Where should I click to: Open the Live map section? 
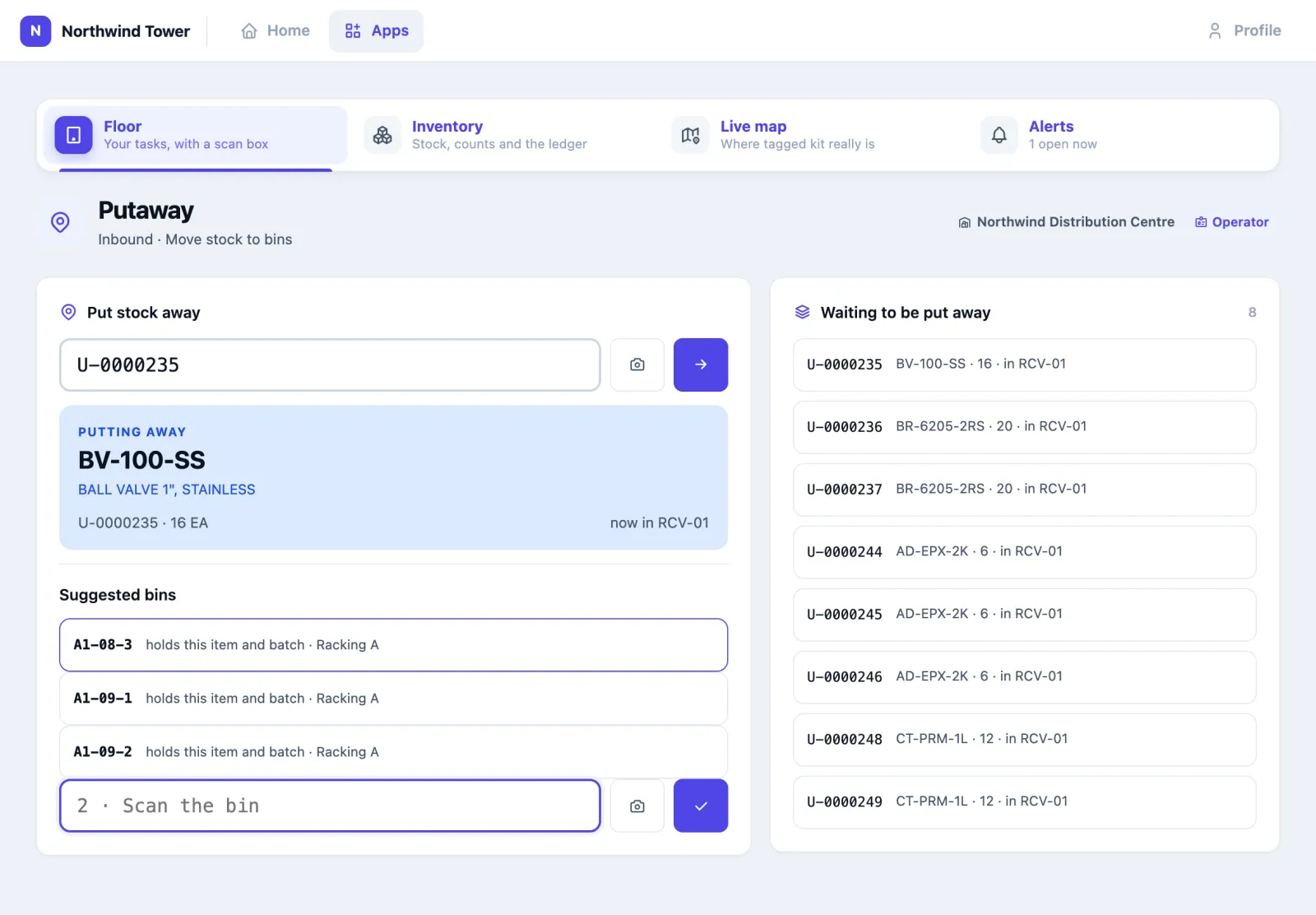pos(813,136)
